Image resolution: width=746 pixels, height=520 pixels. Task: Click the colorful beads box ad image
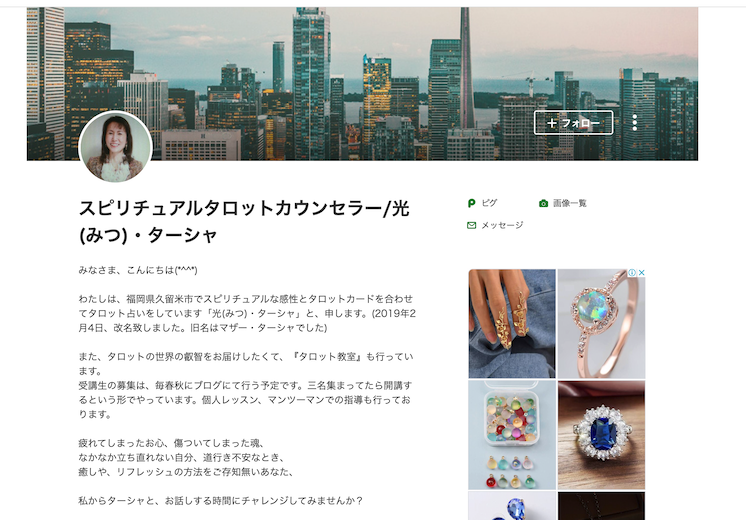[512, 435]
